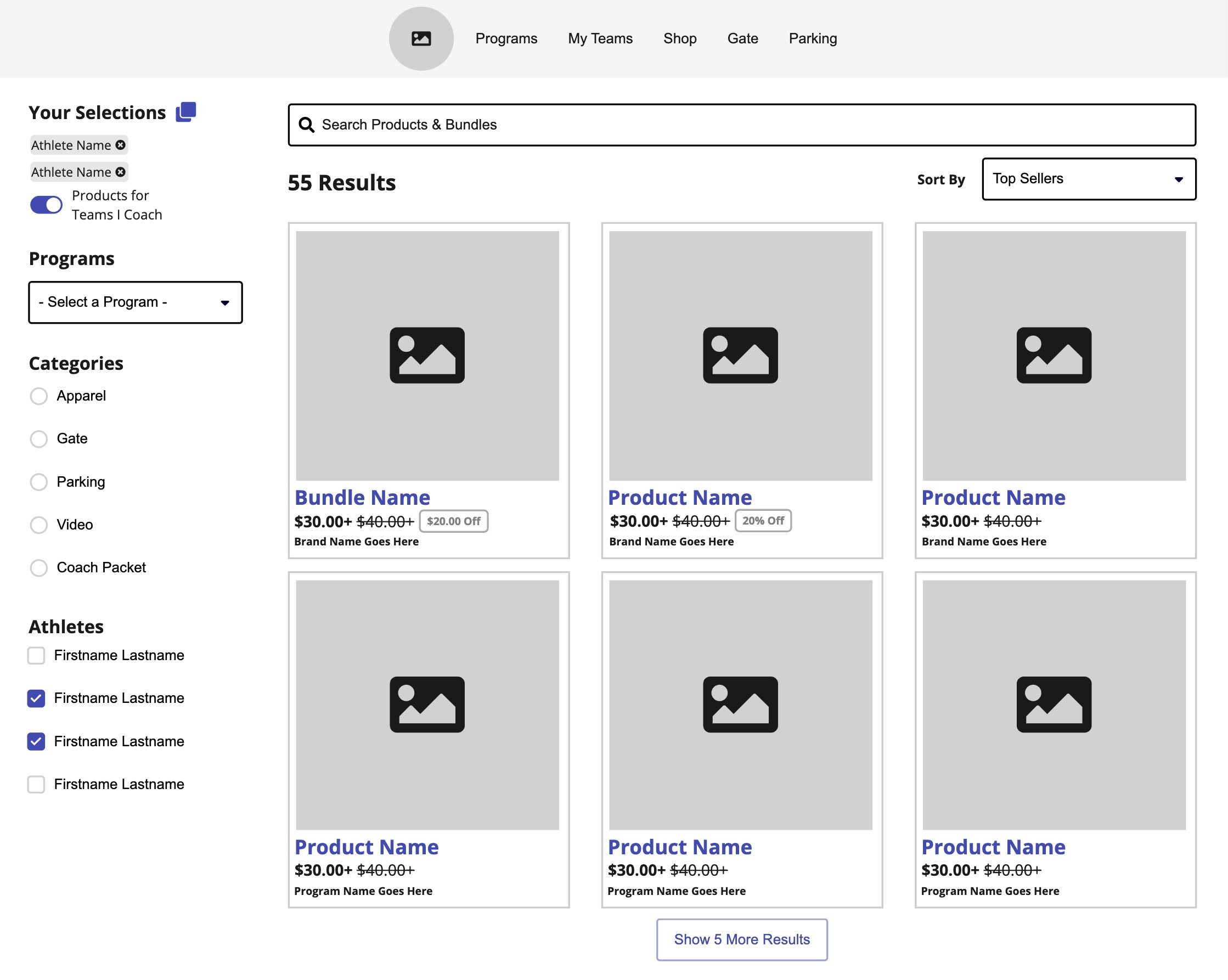Remove the first Athlete Name tag
1228x980 pixels.
[120, 145]
